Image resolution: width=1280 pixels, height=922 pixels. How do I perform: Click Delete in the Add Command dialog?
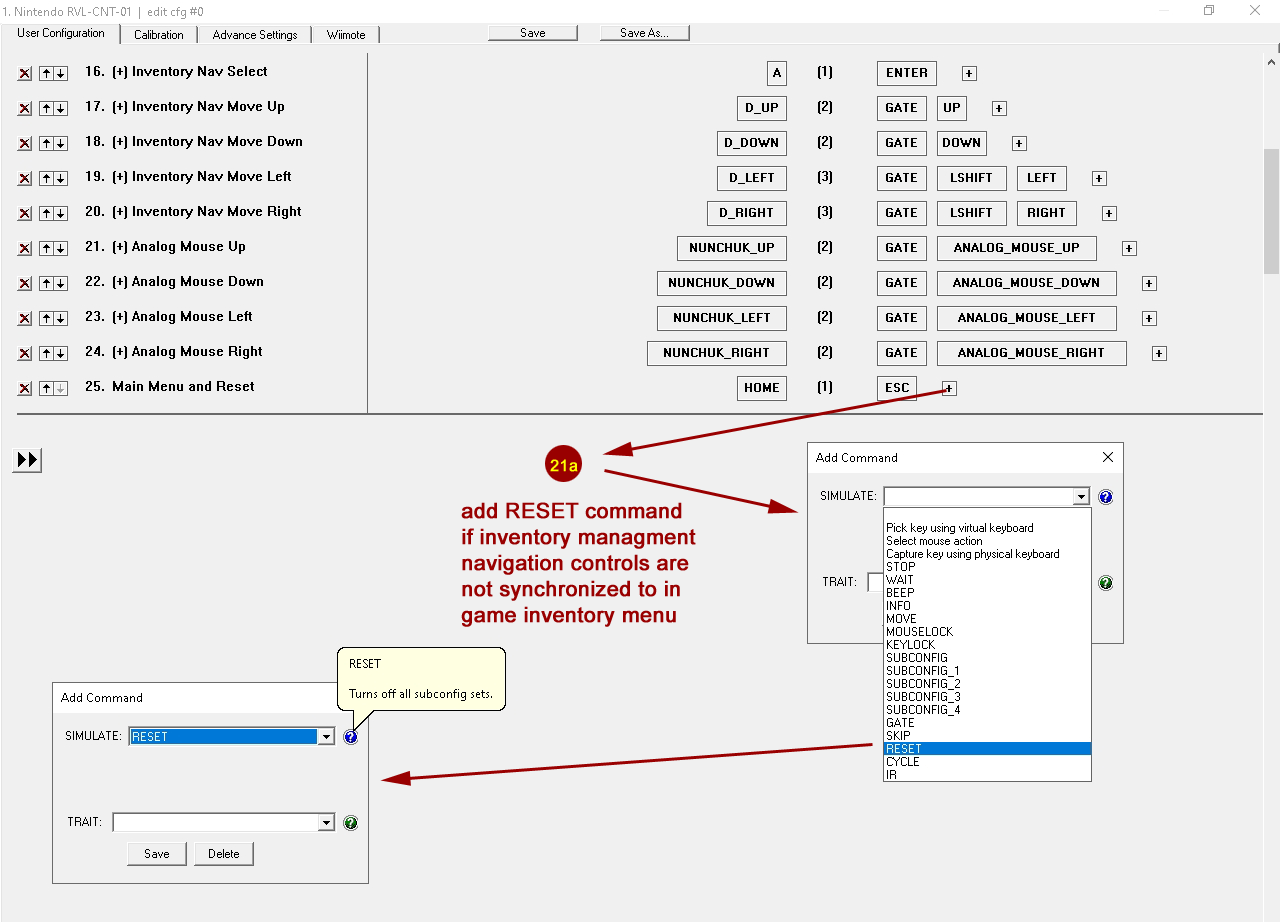point(224,854)
